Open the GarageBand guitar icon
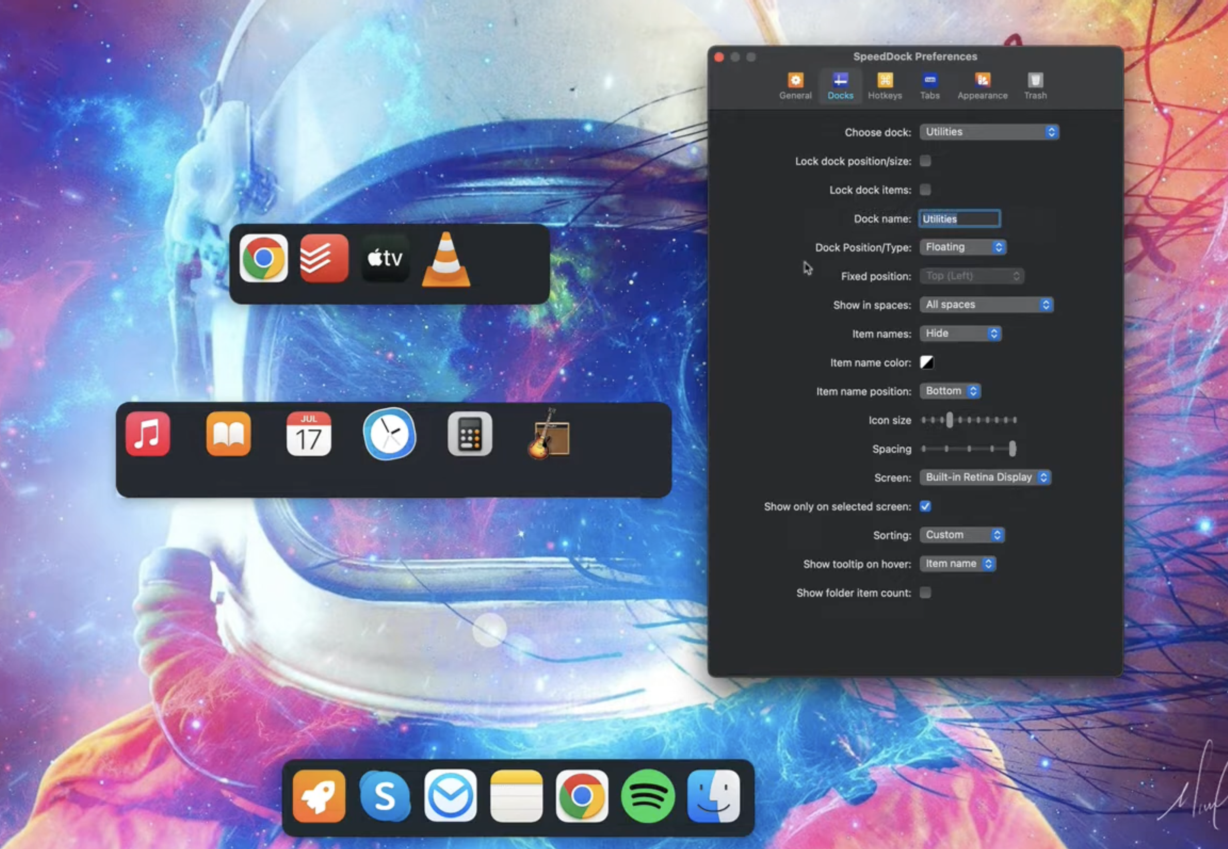1228x849 pixels. [550, 434]
